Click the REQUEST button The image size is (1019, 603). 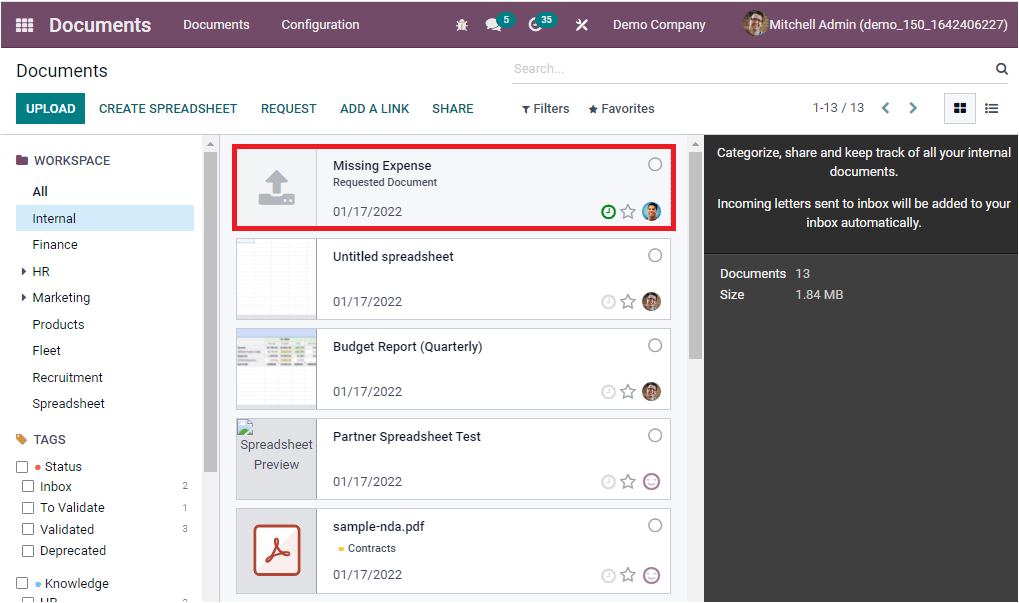click(x=289, y=109)
